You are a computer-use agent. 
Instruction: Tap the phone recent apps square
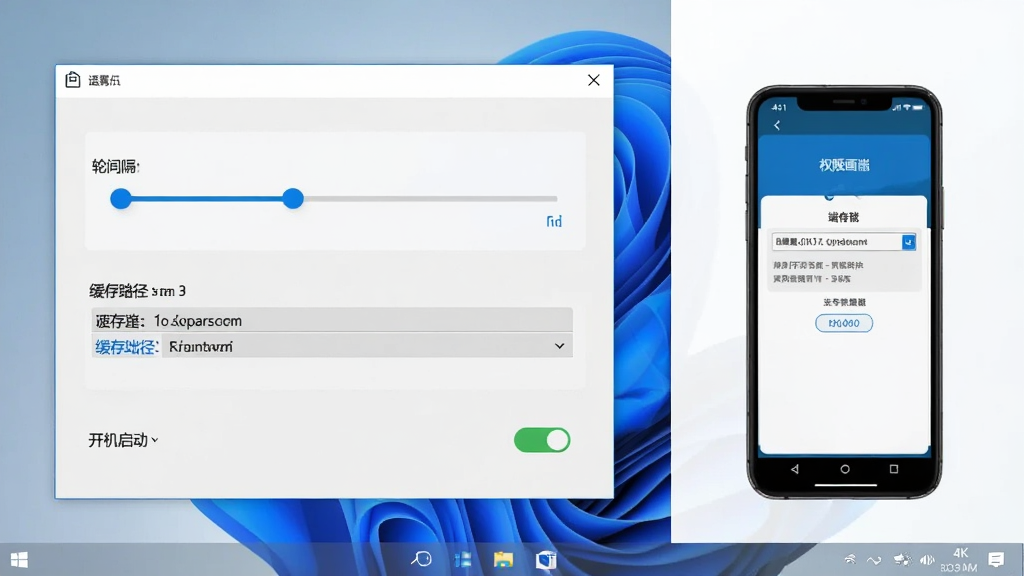pyautogui.click(x=894, y=469)
